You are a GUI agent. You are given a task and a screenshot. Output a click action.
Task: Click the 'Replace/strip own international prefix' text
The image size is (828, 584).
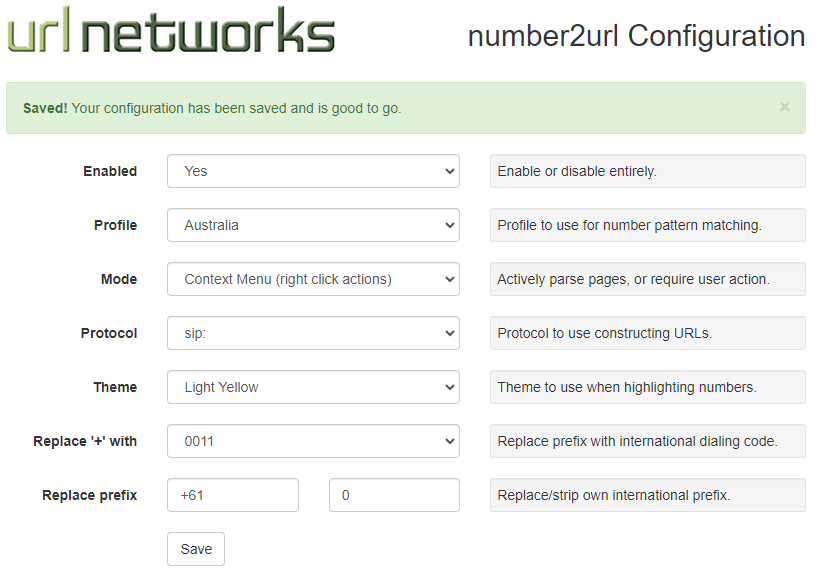point(614,495)
